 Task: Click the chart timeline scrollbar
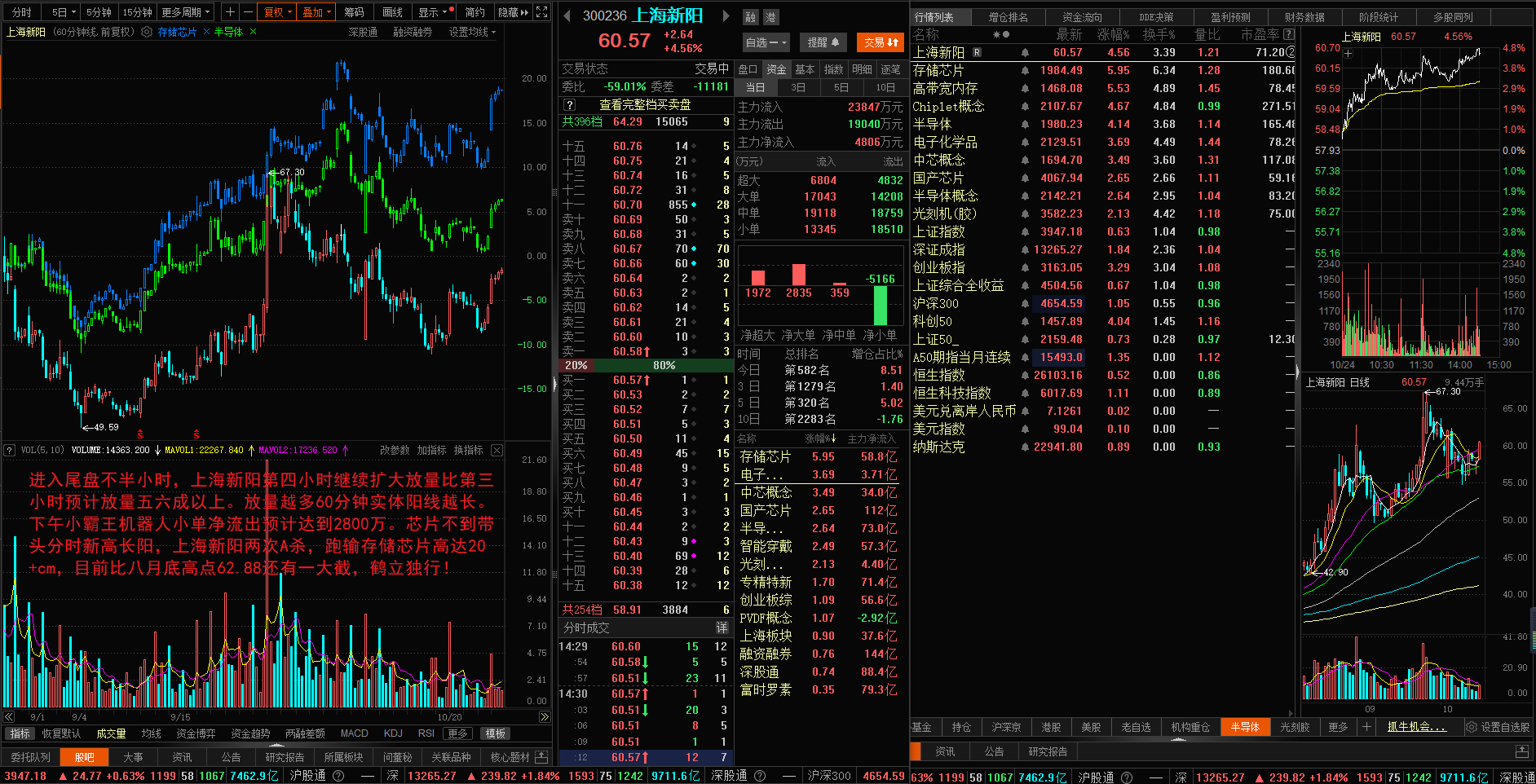coord(276,717)
